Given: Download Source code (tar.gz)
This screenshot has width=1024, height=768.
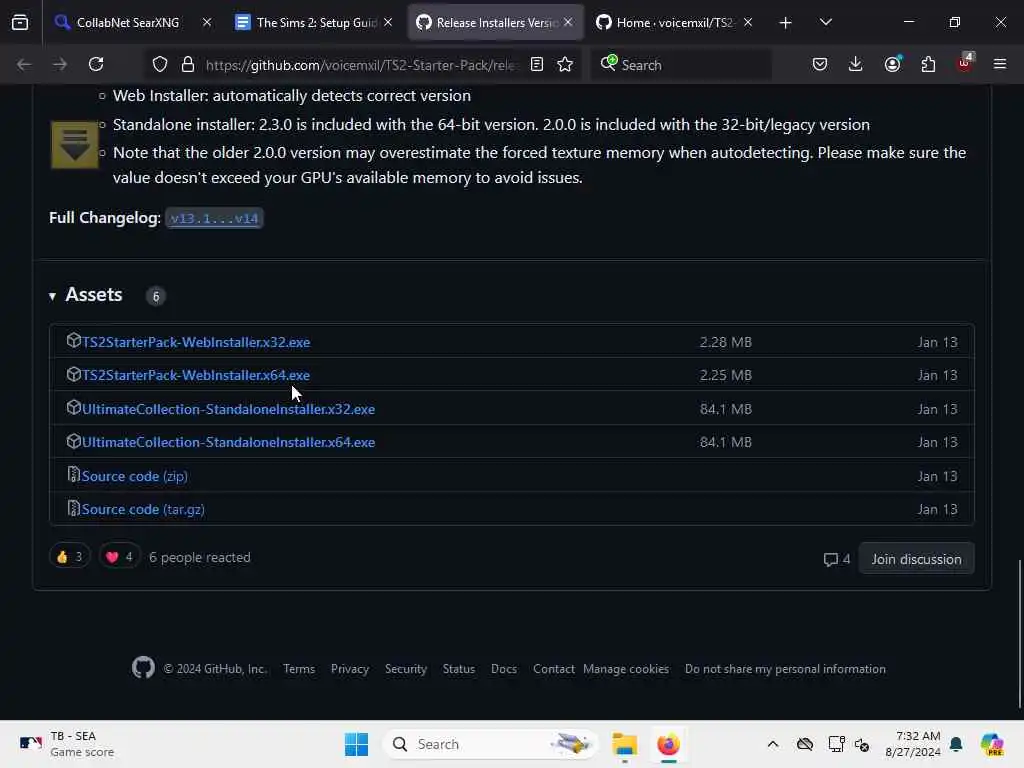Looking at the screenshot, I should (x=143, y=509).
